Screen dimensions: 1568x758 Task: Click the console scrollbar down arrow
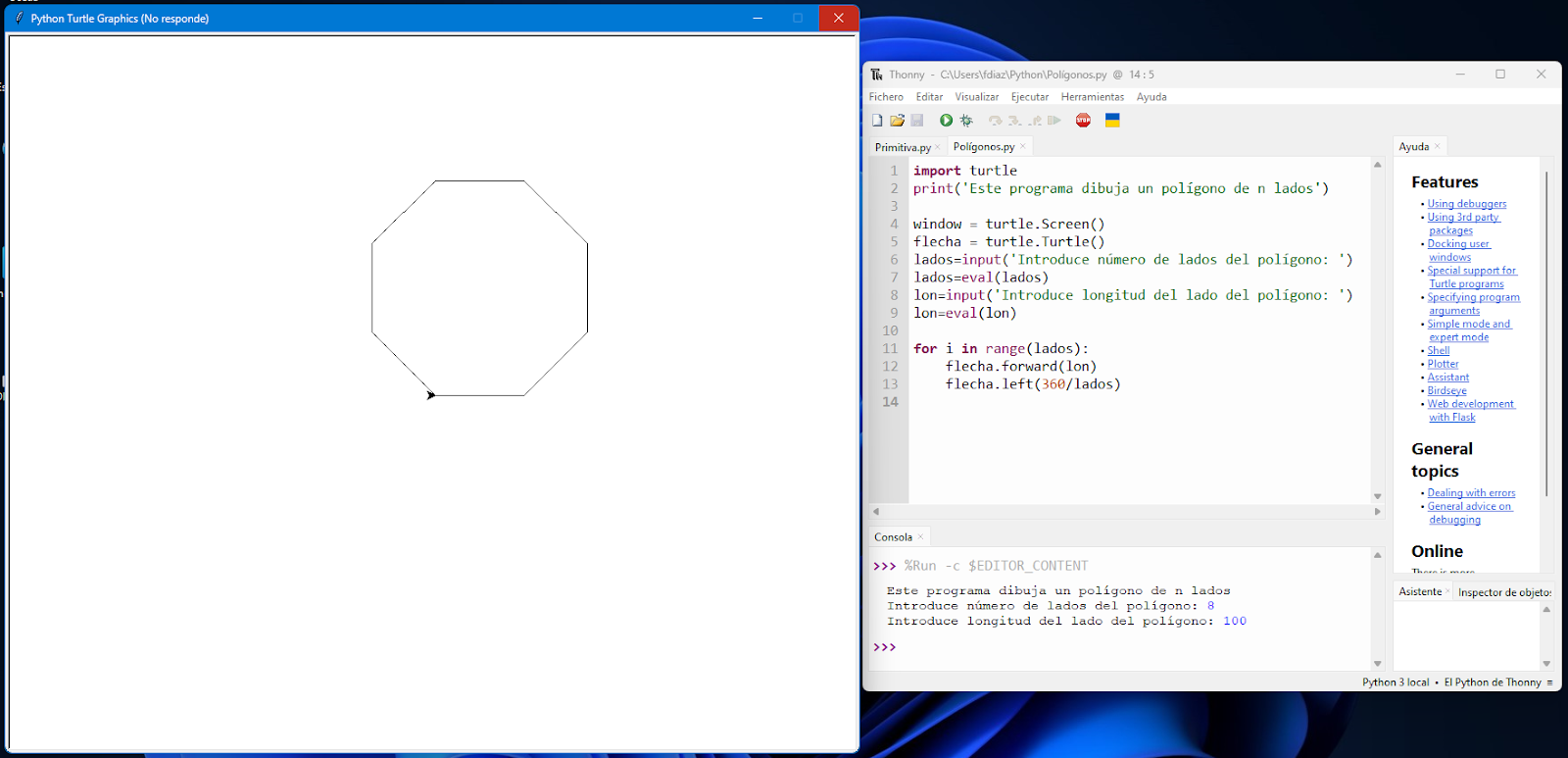(x=1377, y=664)
